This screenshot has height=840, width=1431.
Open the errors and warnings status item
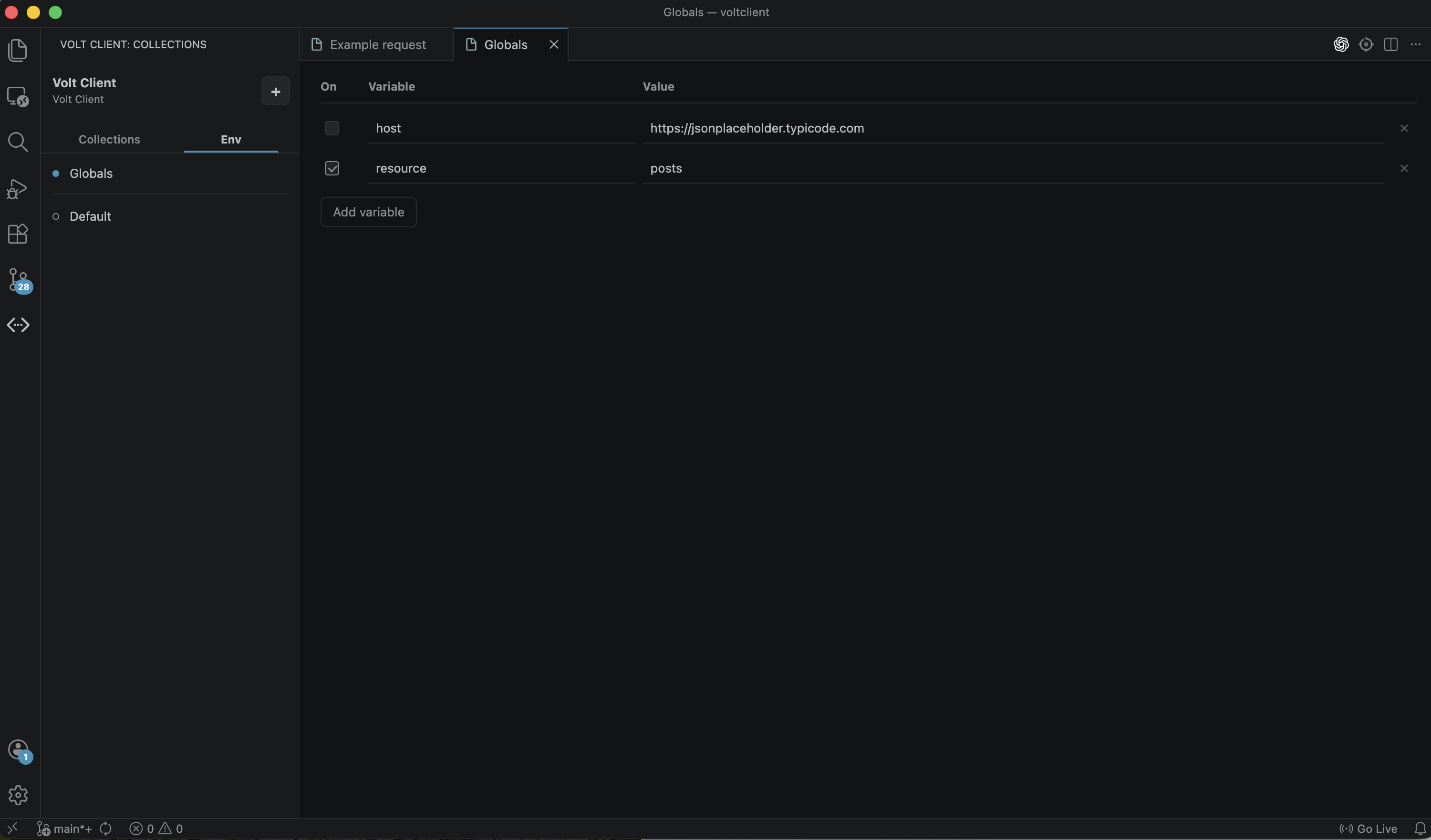point(156,829)
